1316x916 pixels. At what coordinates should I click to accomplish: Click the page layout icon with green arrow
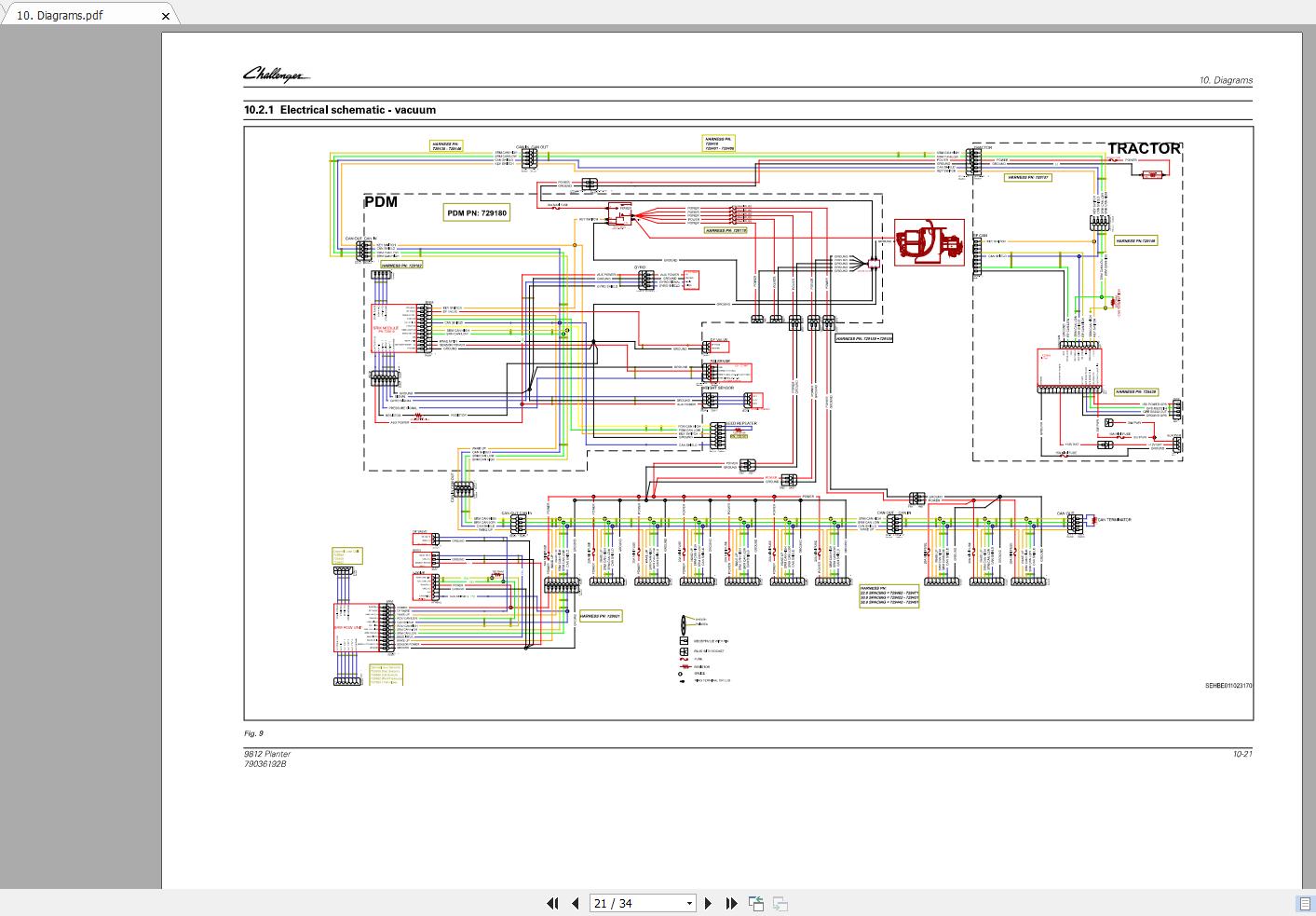click(x=755, y=903)
